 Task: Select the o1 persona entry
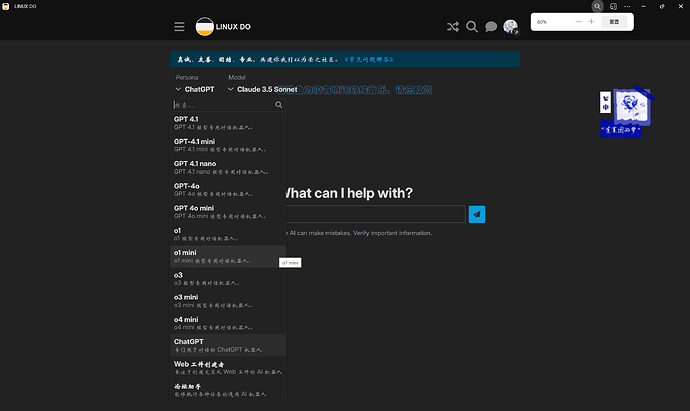point(228,234)
